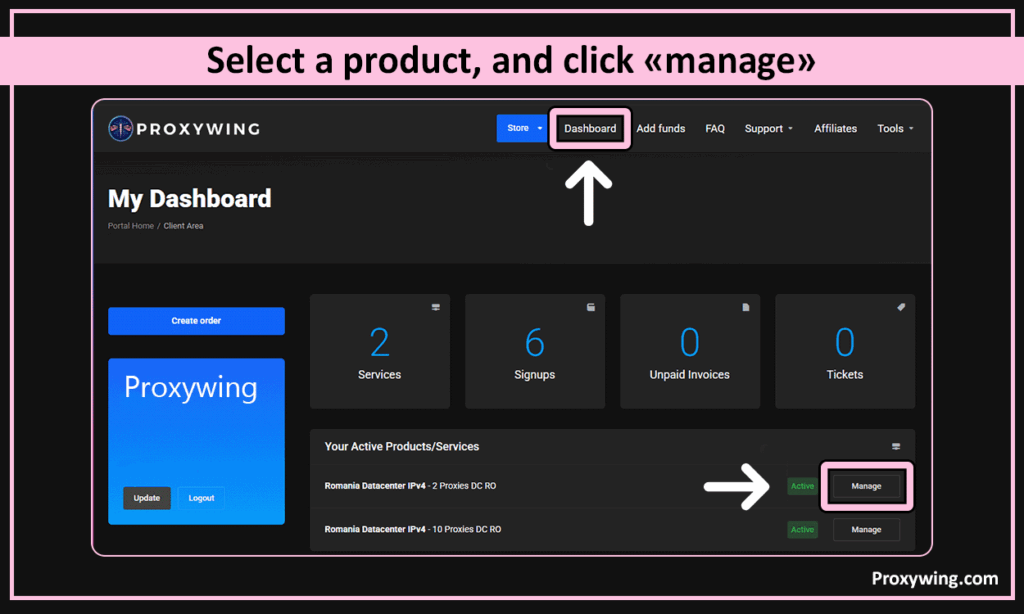Click server icon in Active Products/Services header

click(896, 447)
